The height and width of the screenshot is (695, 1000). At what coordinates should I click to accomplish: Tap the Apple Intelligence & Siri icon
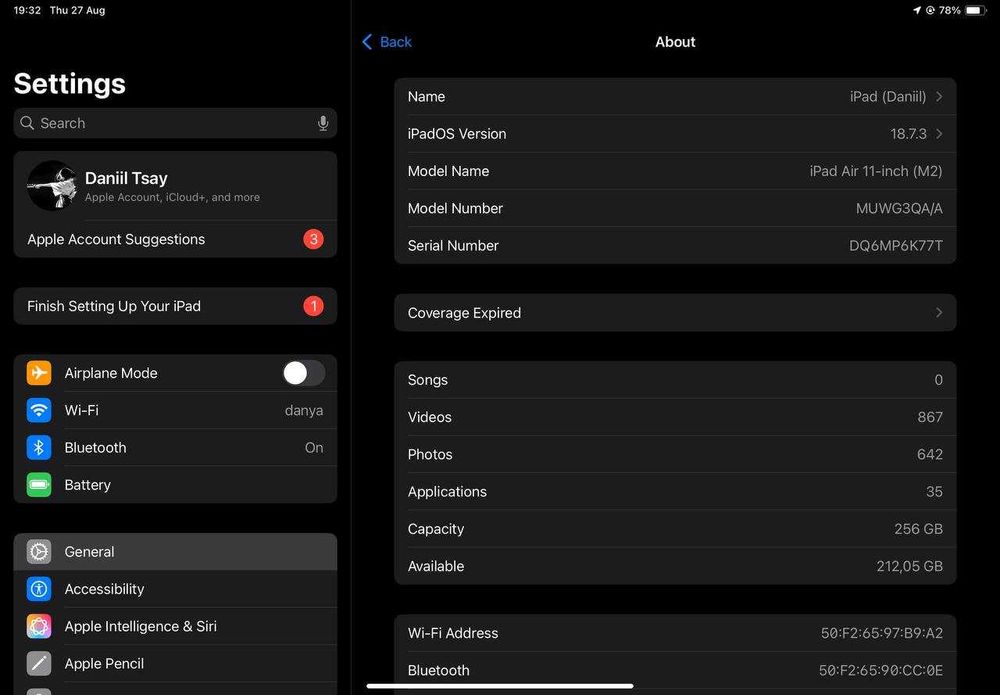click(39, 626)
